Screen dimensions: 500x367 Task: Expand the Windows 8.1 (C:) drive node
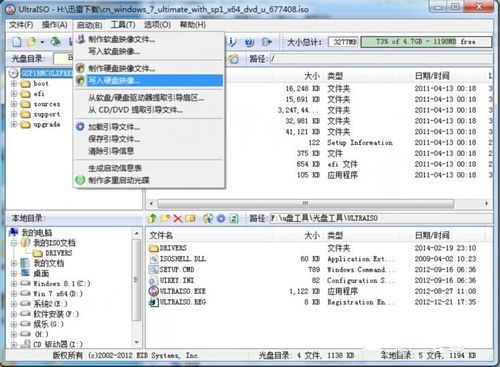tap(14, 284)
